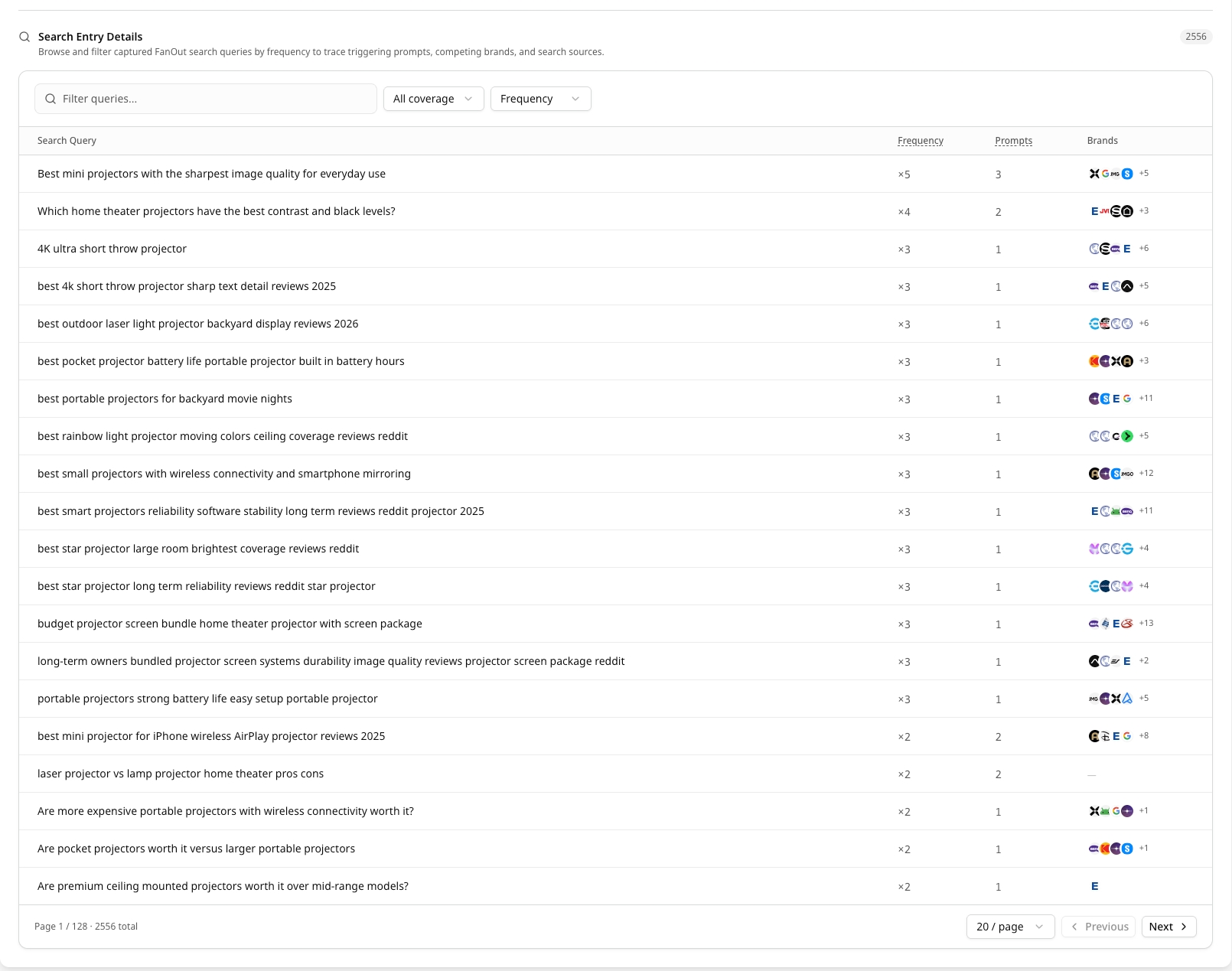
Task: Click +11 badge in 'backyard movie nights' row
Action: click(1146, 399)
